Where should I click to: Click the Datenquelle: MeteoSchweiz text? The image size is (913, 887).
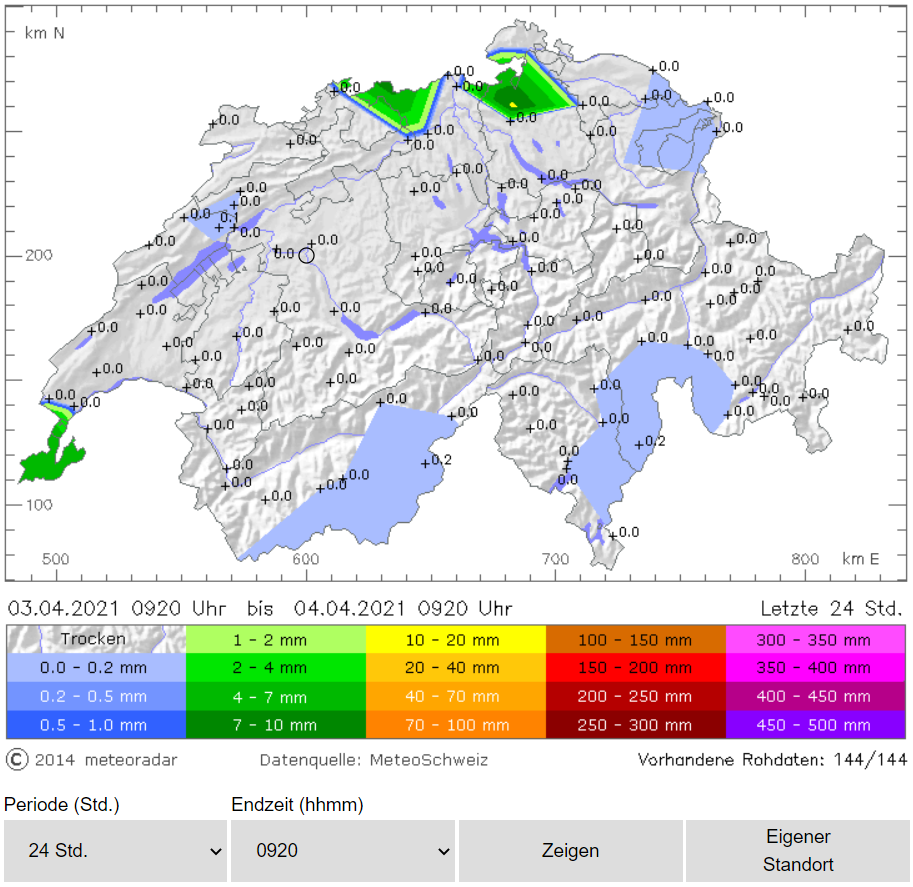(x=374, y=760)
